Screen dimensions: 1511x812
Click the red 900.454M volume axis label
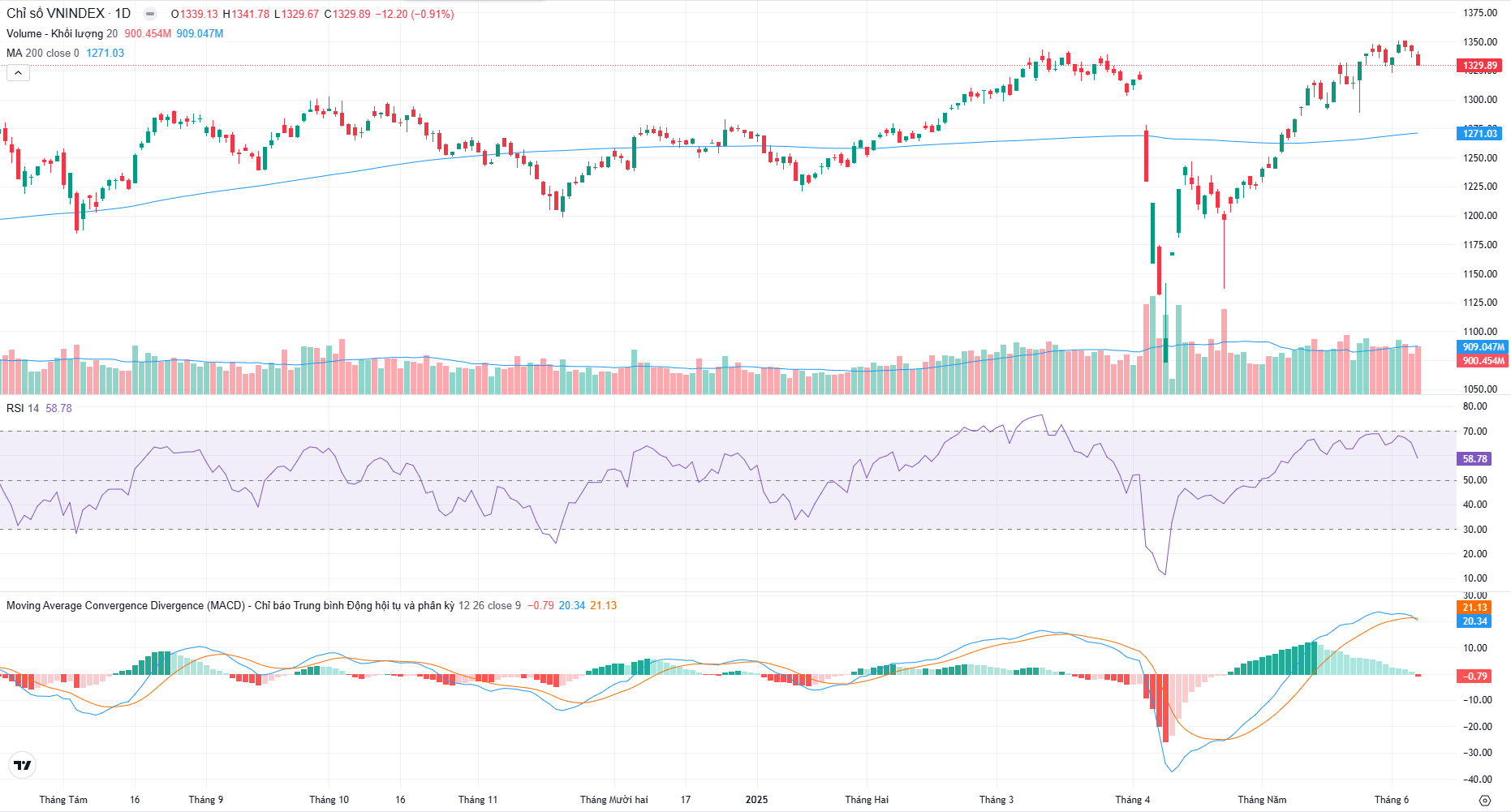pyautogui.click(x=1483, y=360)
